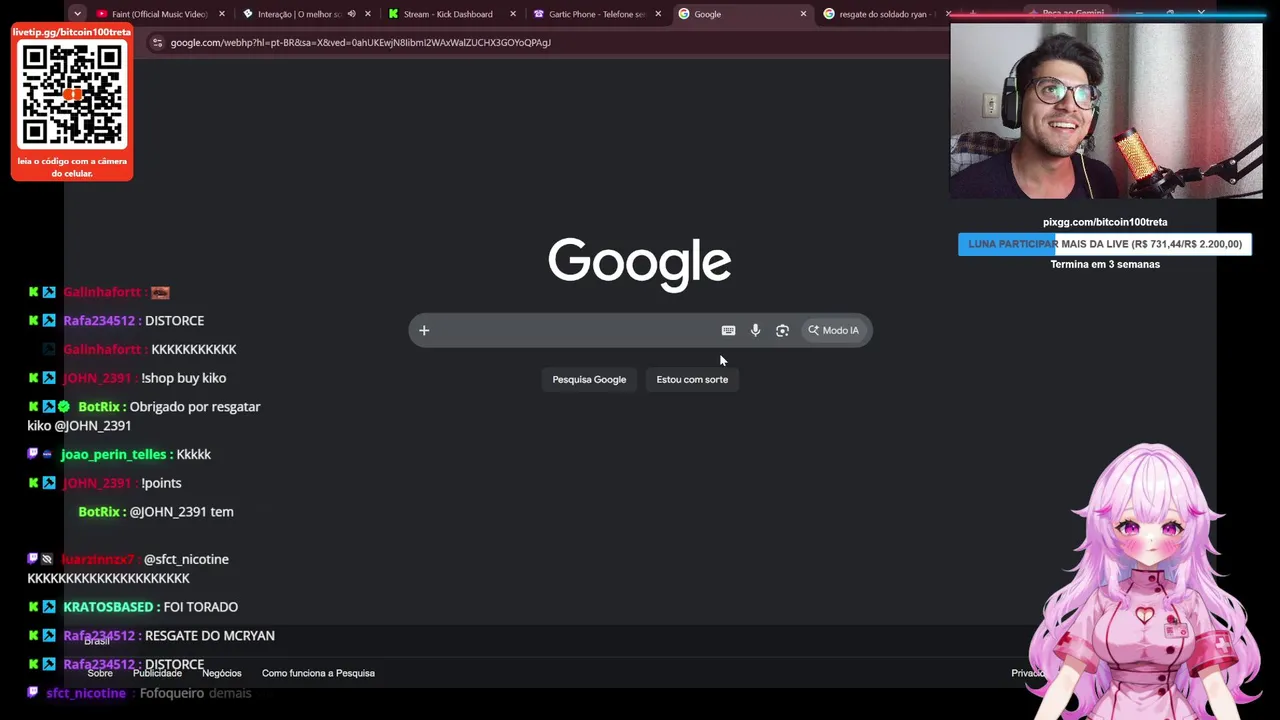Open the Sobre footer link
Screen dimensions: 1280x720
[x=100, y=674]
